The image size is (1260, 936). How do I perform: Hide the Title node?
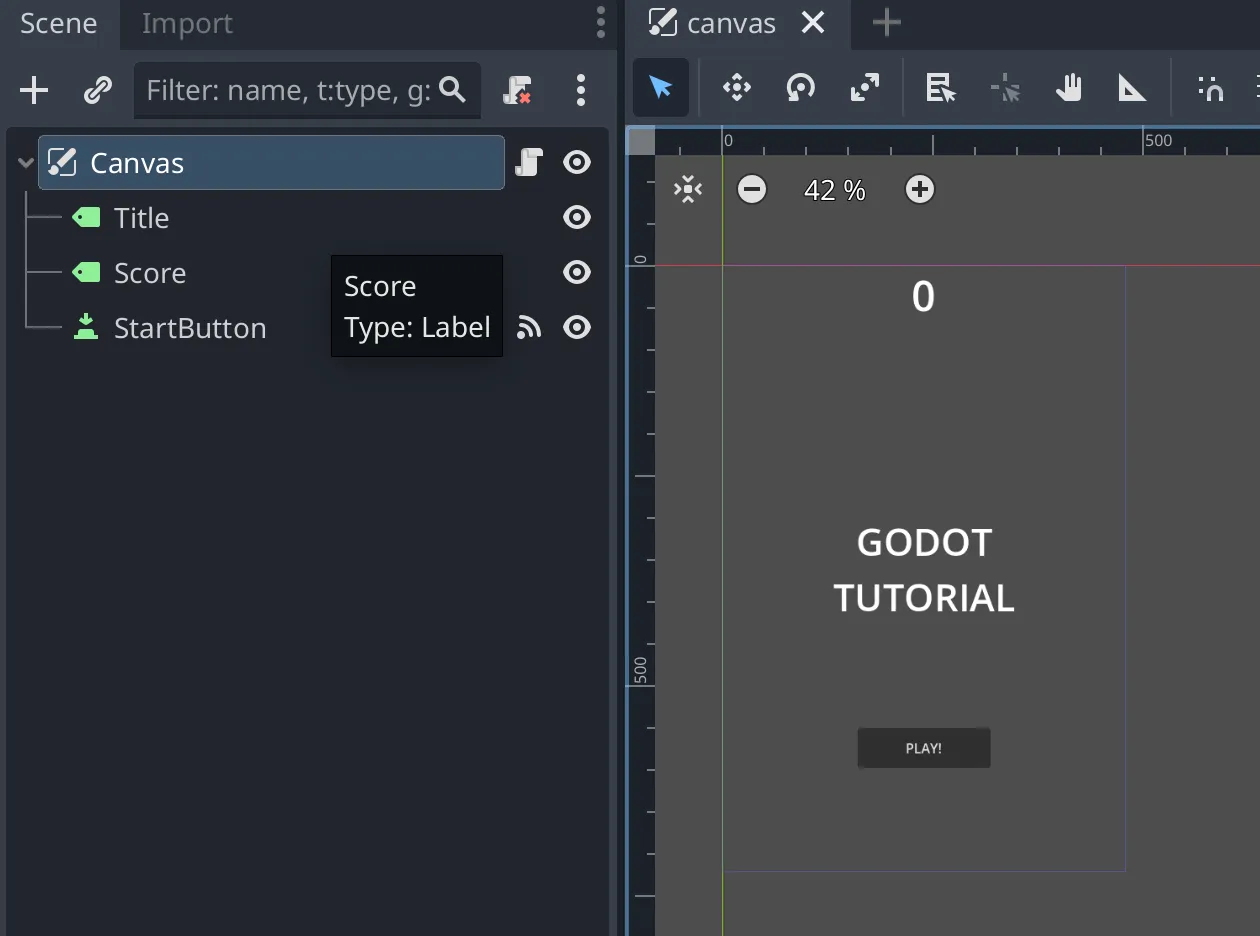point(577,217)
